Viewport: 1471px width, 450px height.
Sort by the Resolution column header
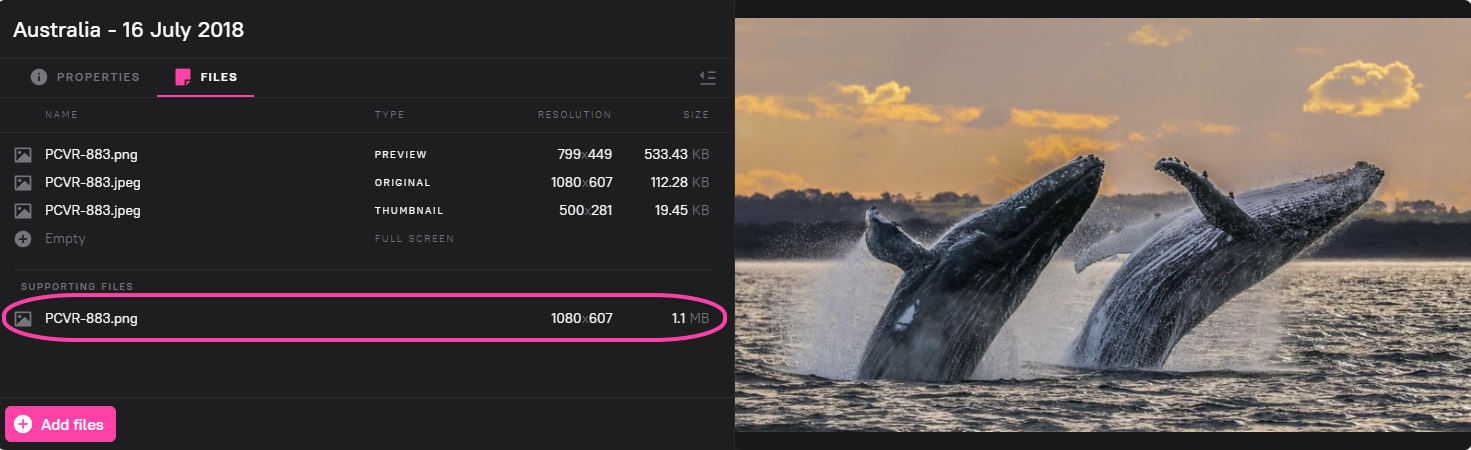574,115
